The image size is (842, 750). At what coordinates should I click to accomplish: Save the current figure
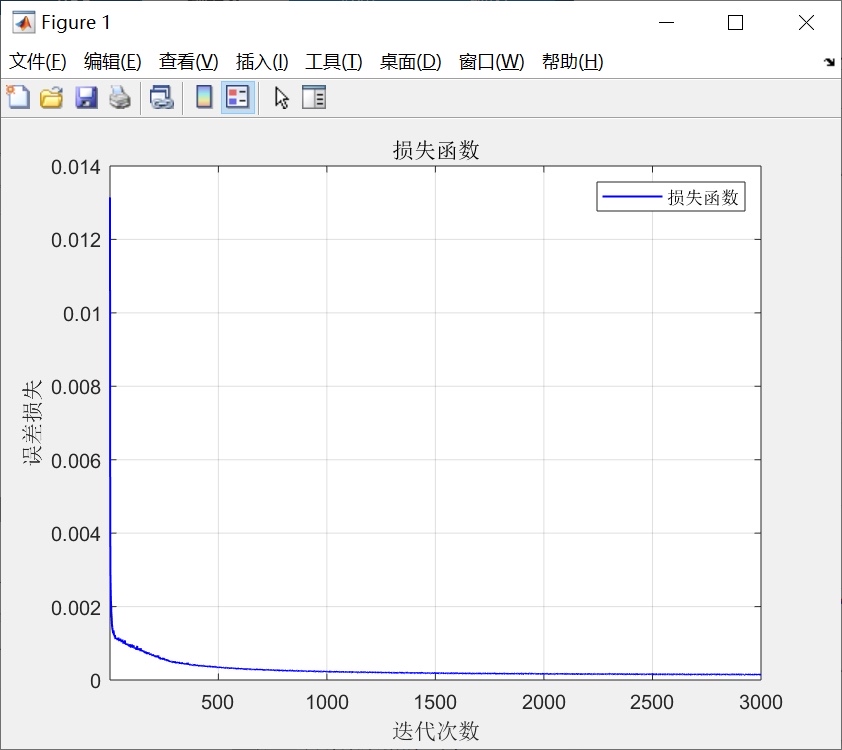pos(85,97)
